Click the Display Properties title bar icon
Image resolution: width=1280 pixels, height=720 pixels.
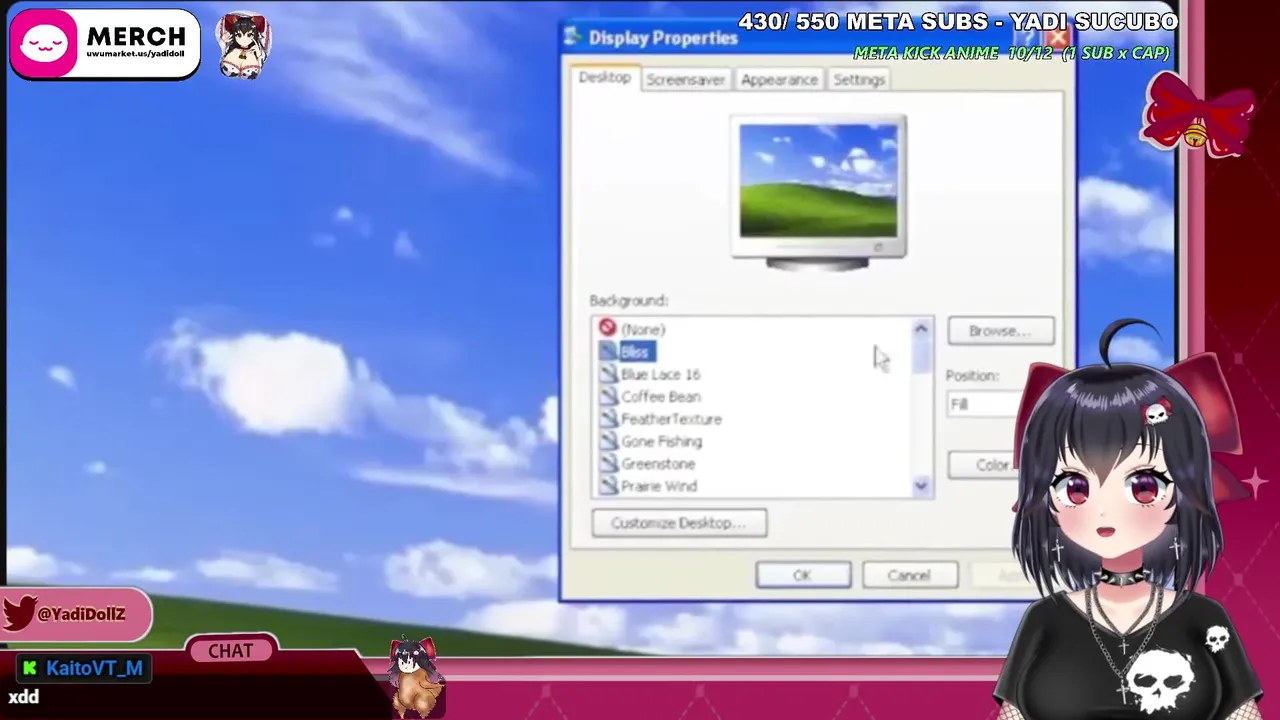(573, 37)
